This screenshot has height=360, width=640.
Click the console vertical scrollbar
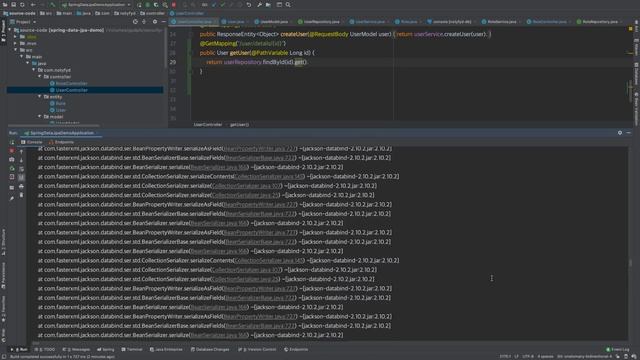click(631, 264)
